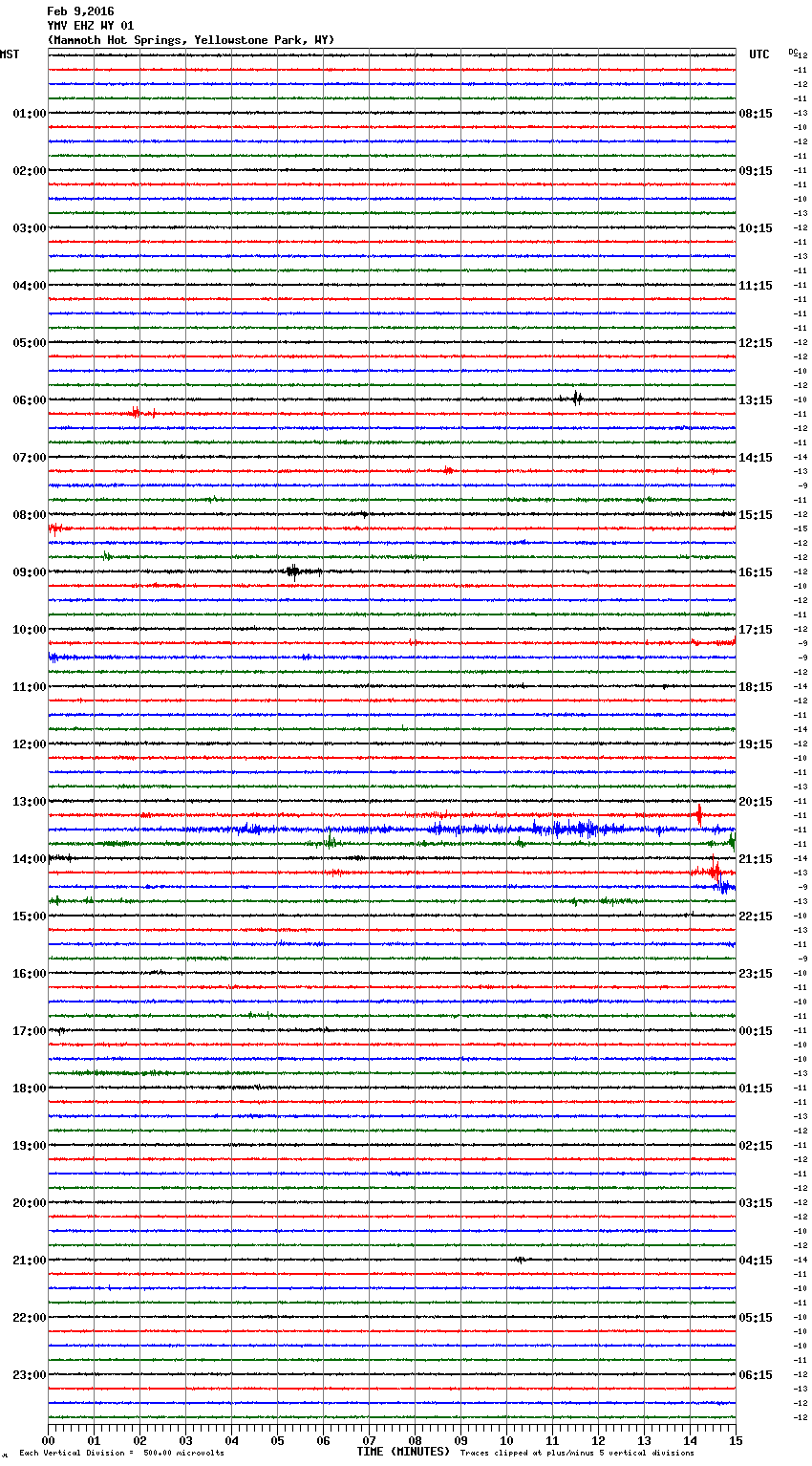Click the '01:15' UTC time label

point(756,1089)
